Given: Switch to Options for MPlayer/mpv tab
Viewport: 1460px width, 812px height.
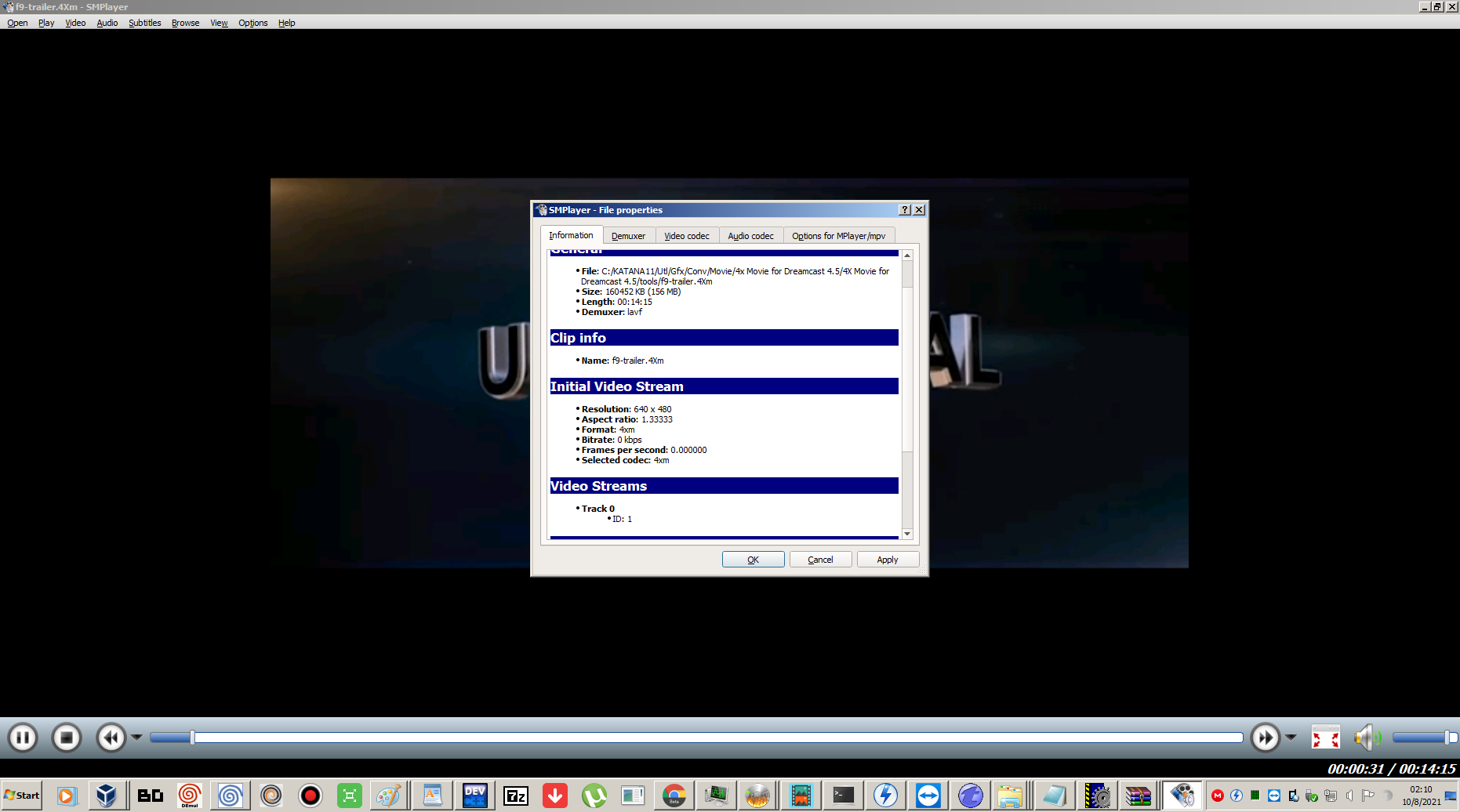Looking at the screenshot, I should (838, 236).
